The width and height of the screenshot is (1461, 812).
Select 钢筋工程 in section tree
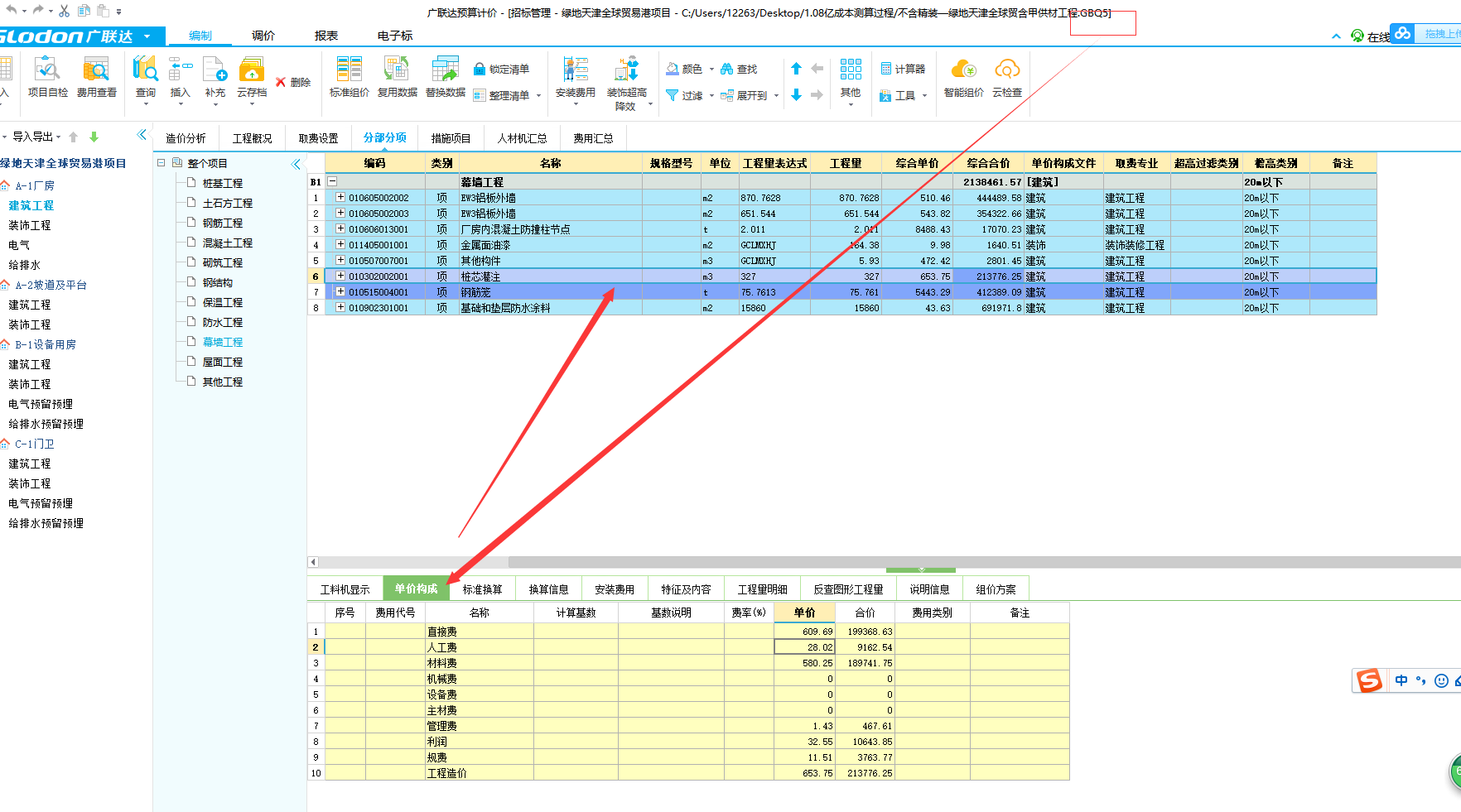[223, 223]
